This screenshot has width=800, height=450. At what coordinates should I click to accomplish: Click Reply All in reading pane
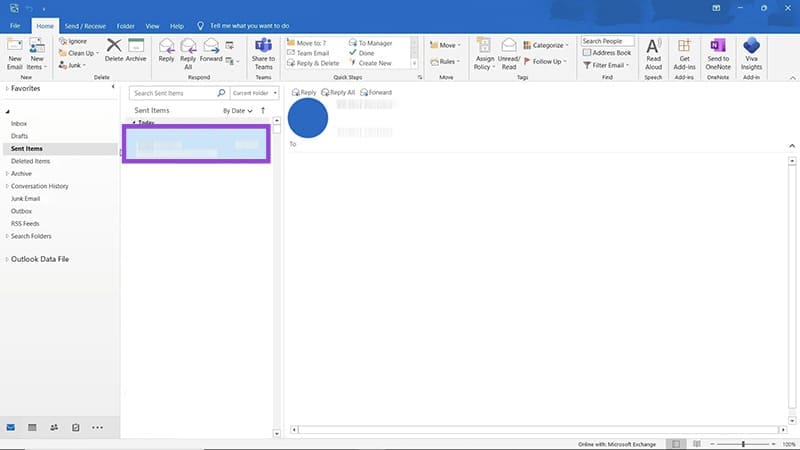(x=338, y=92)
